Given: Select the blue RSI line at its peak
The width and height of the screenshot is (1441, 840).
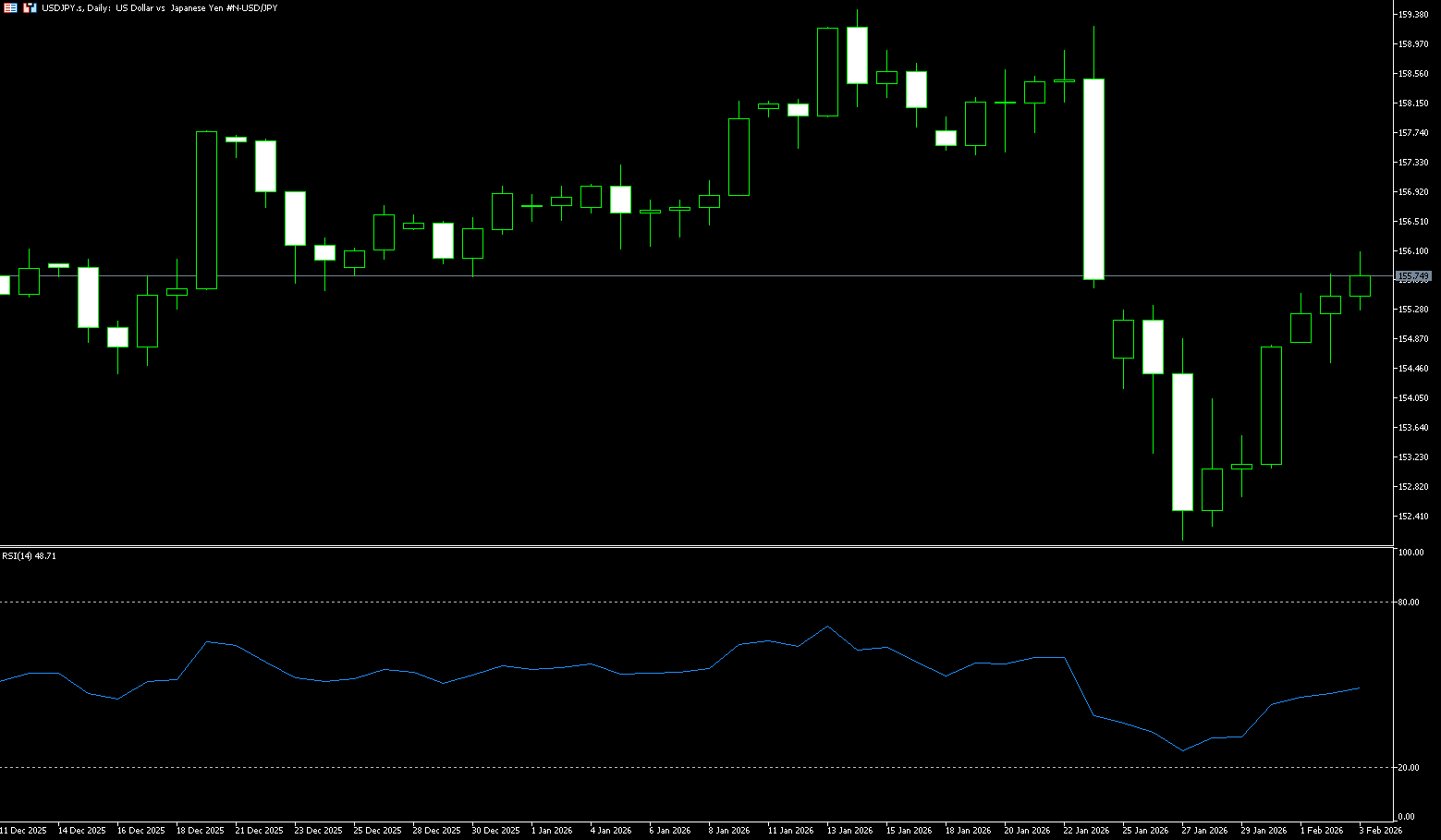Looking at the screenshot, I should [827, 627].
